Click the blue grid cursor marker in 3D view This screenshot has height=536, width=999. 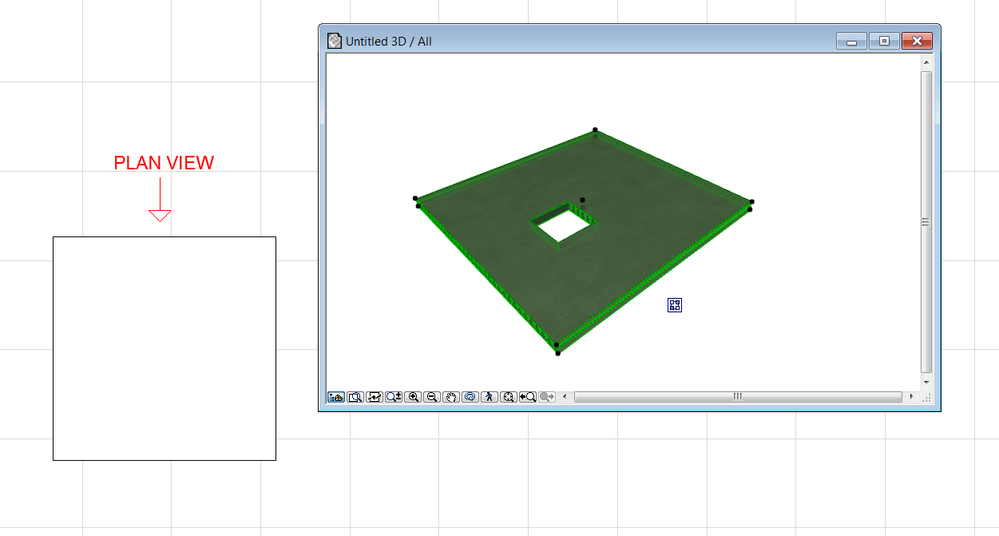[x=675, y=305]
